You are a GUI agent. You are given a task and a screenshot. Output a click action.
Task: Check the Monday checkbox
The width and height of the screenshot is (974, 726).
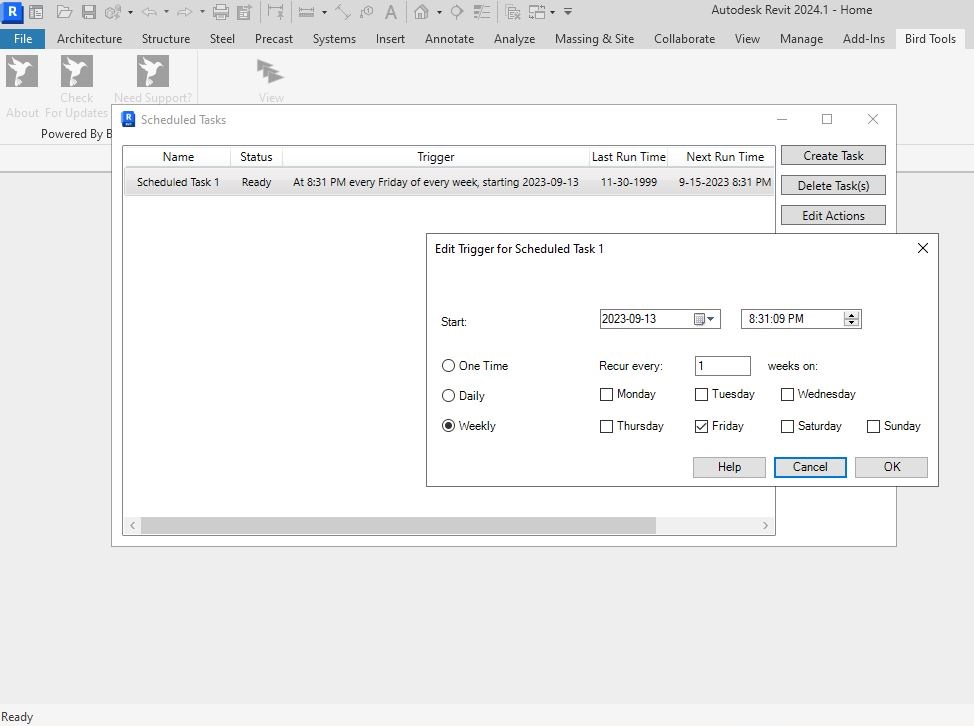[606, 394]
